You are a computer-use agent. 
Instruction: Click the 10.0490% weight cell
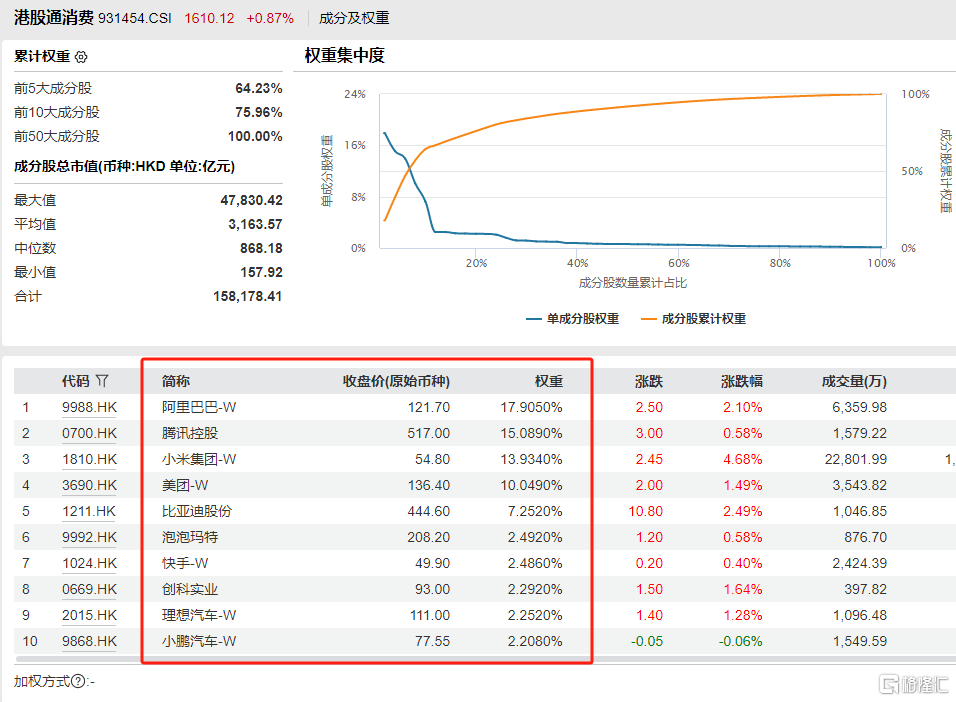click(532, 485)
